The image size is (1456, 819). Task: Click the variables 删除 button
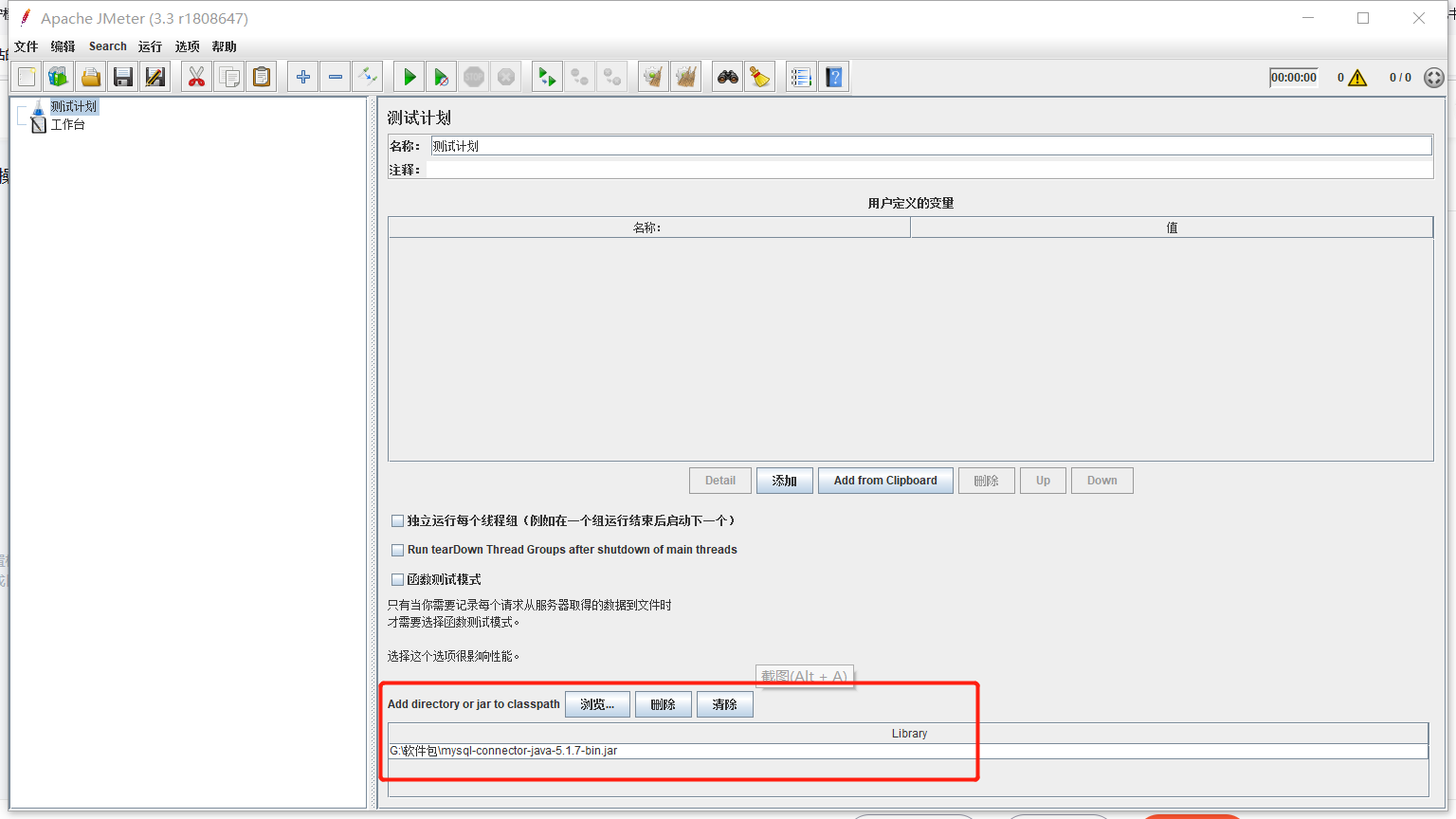coord(987,481)
